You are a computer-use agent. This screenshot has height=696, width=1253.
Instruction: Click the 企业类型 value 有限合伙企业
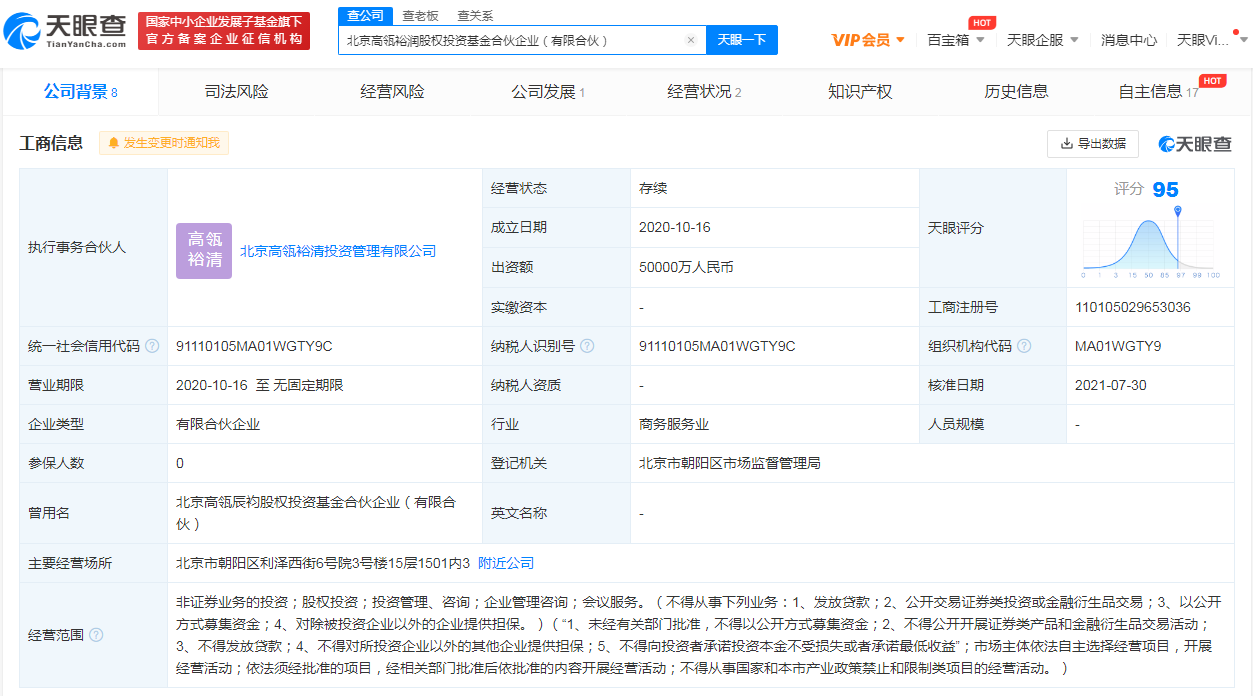(x=218, y=424)
